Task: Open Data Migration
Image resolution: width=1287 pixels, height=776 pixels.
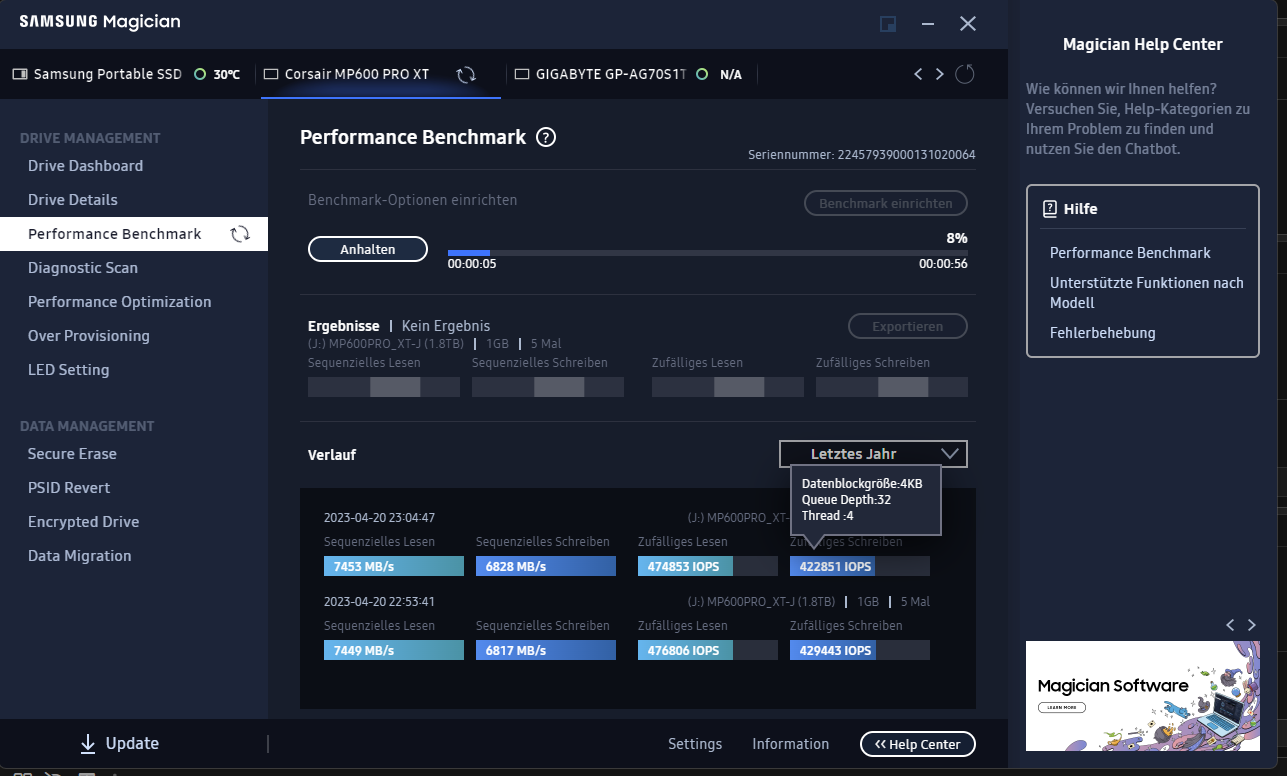Action: 80,556
